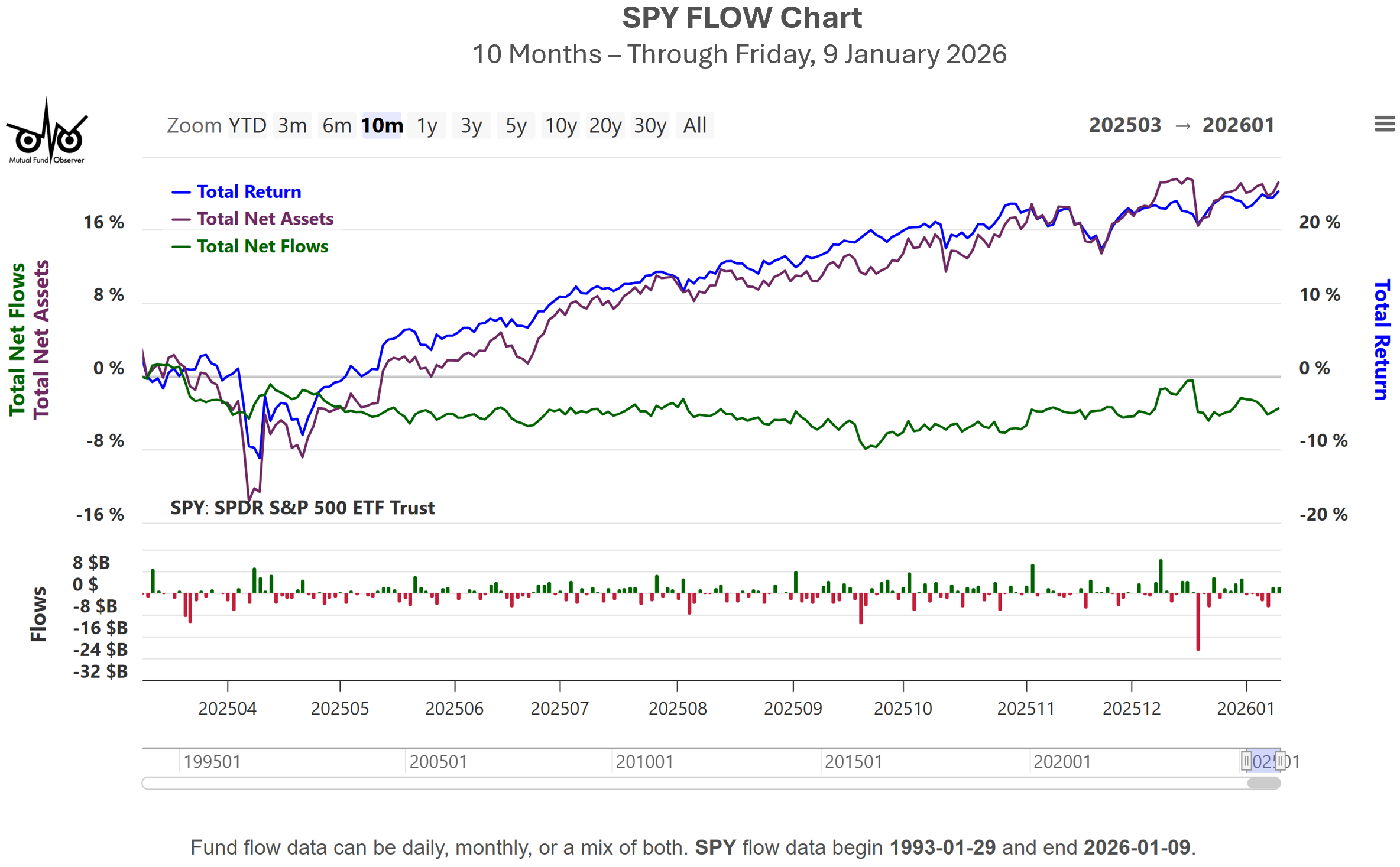The height and width of the screenshot is (867, 1400).
Task: Zoom chart to 3y
Action: [x=471, y=125]
